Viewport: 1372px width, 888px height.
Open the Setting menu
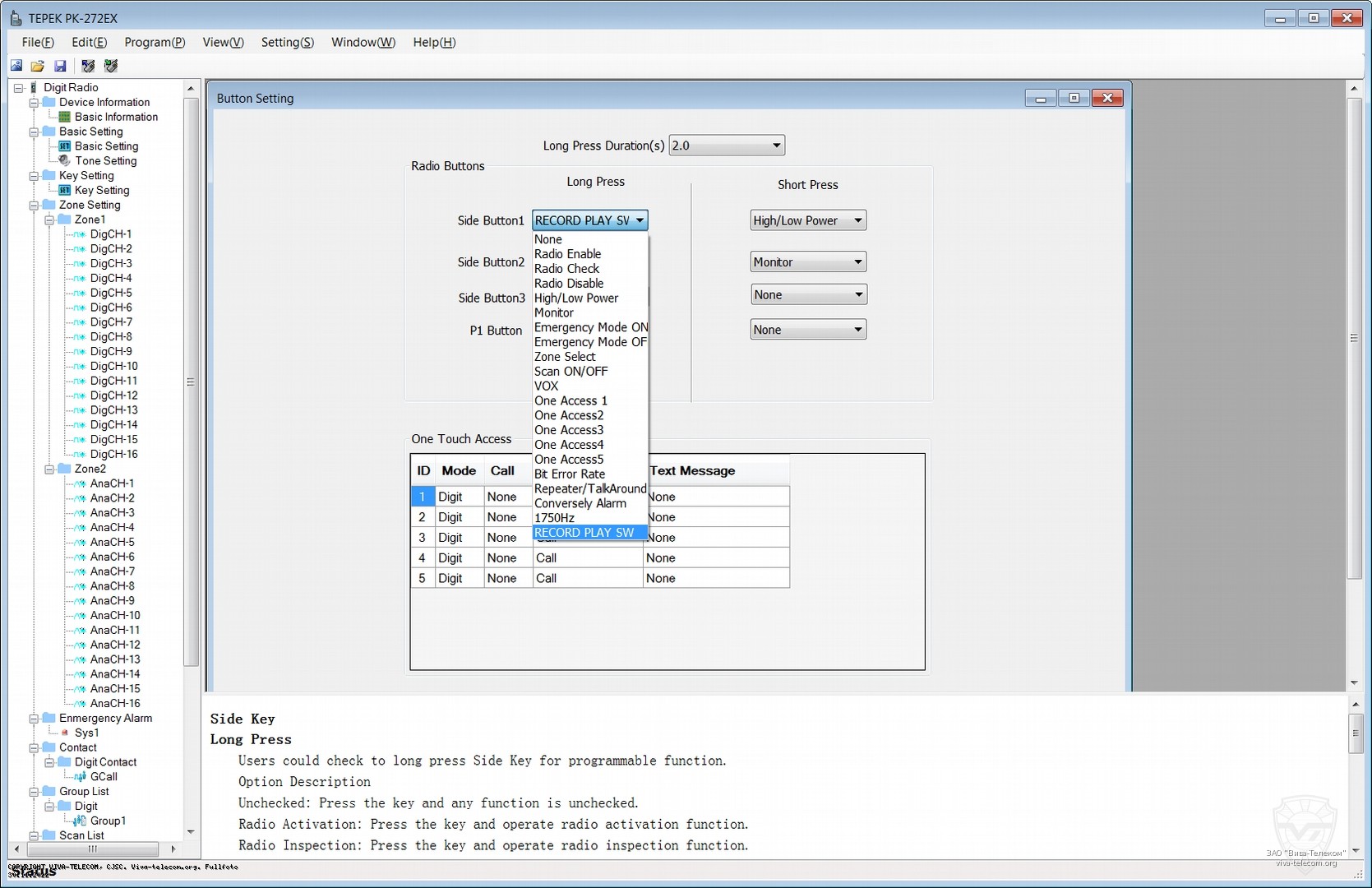(287, 42)
